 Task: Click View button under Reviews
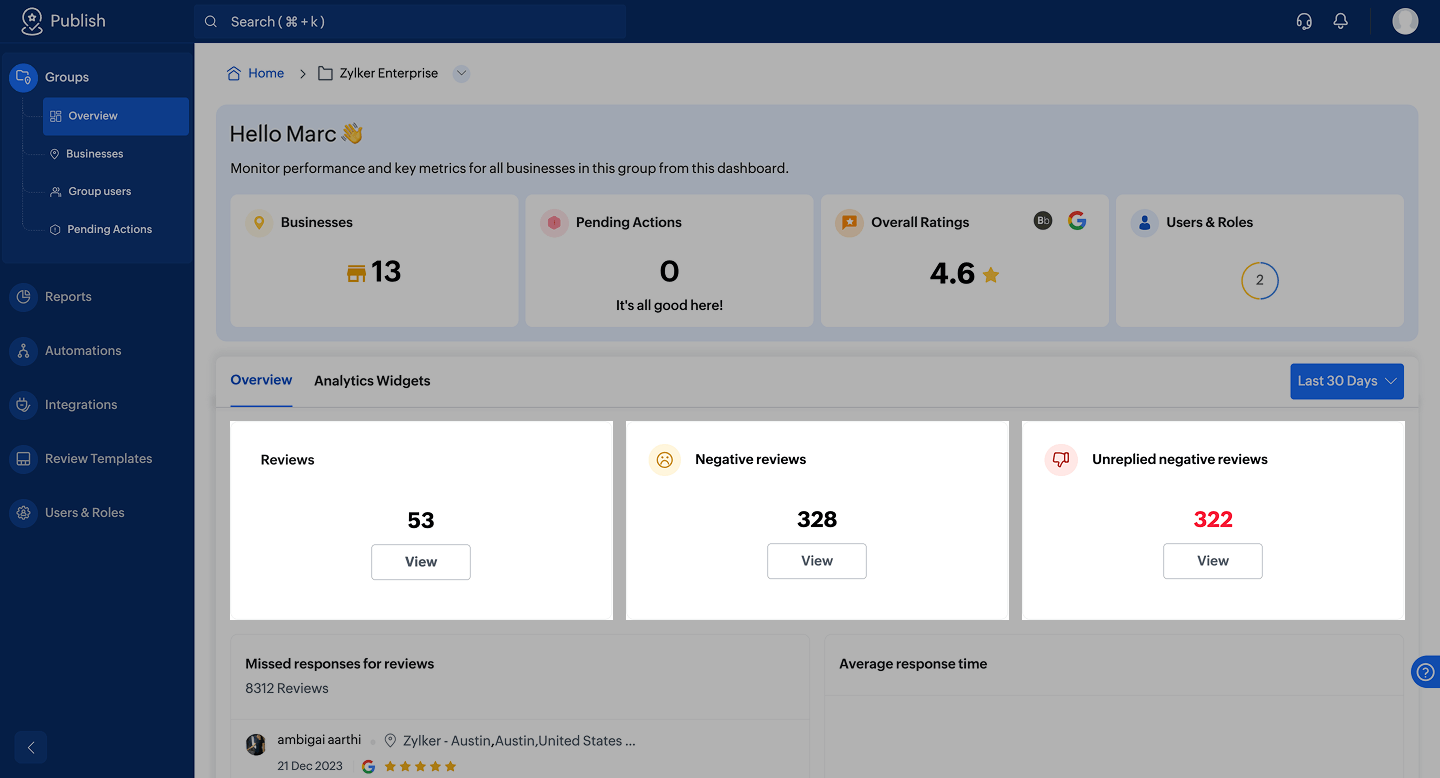click(x=421, y=562)
